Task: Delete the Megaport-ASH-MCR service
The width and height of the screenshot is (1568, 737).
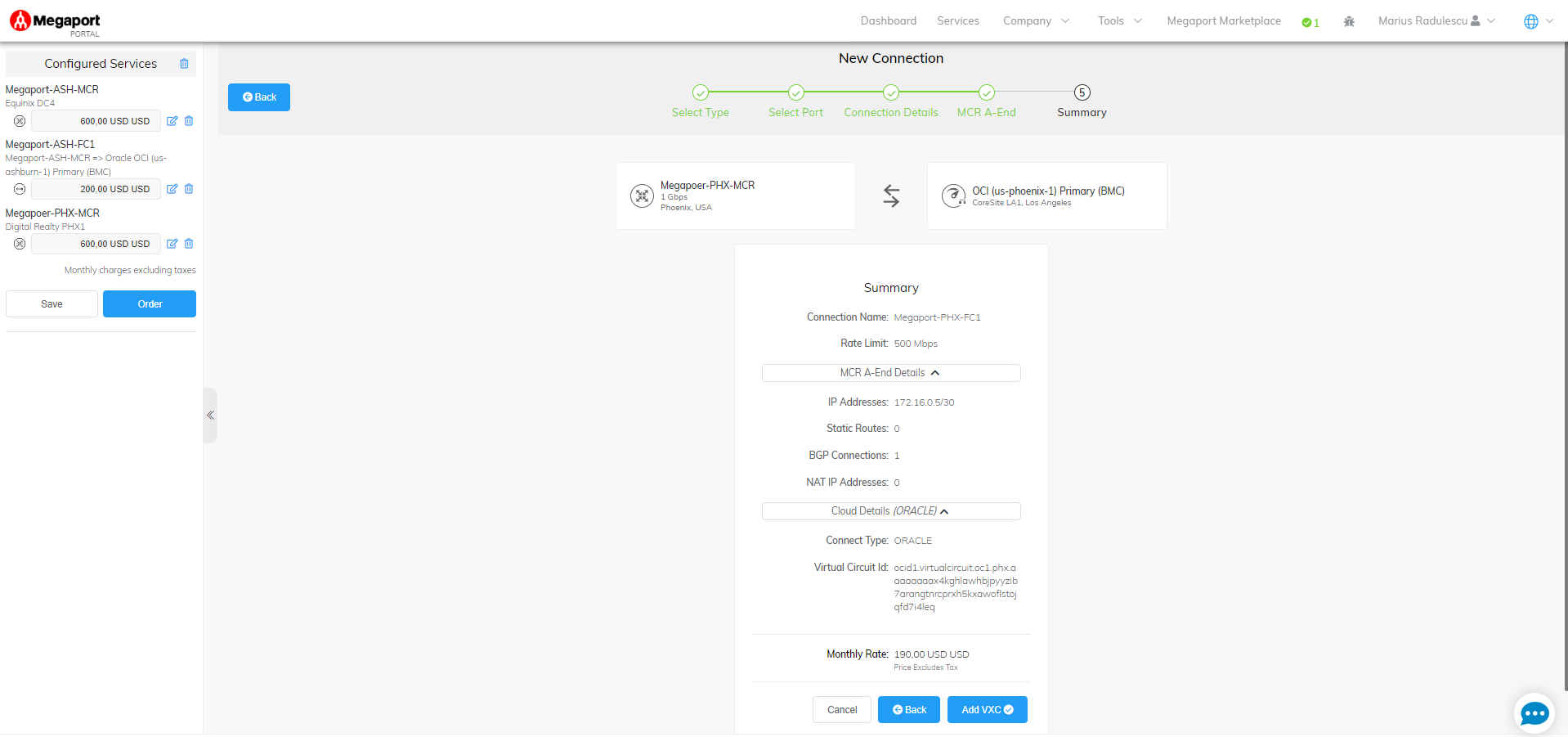Action: (189, 121)
